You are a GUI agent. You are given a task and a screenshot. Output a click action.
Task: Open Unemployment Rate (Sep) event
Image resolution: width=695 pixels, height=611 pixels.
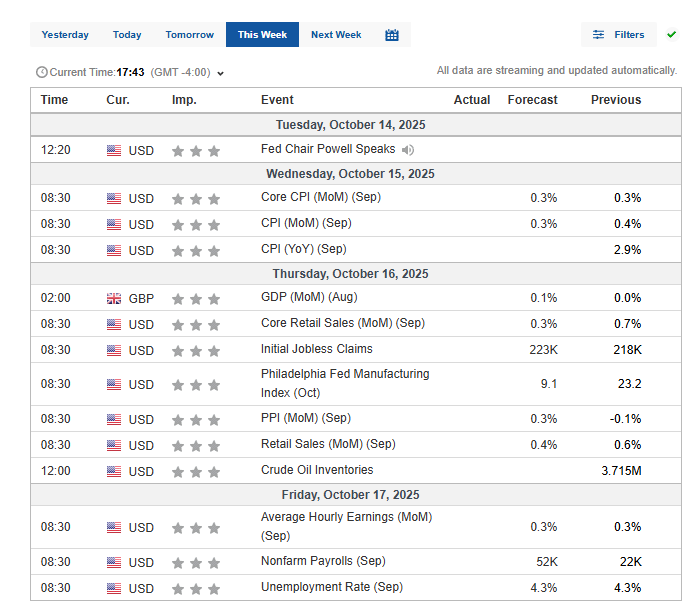pyautogui.click(x=332, y=587)
